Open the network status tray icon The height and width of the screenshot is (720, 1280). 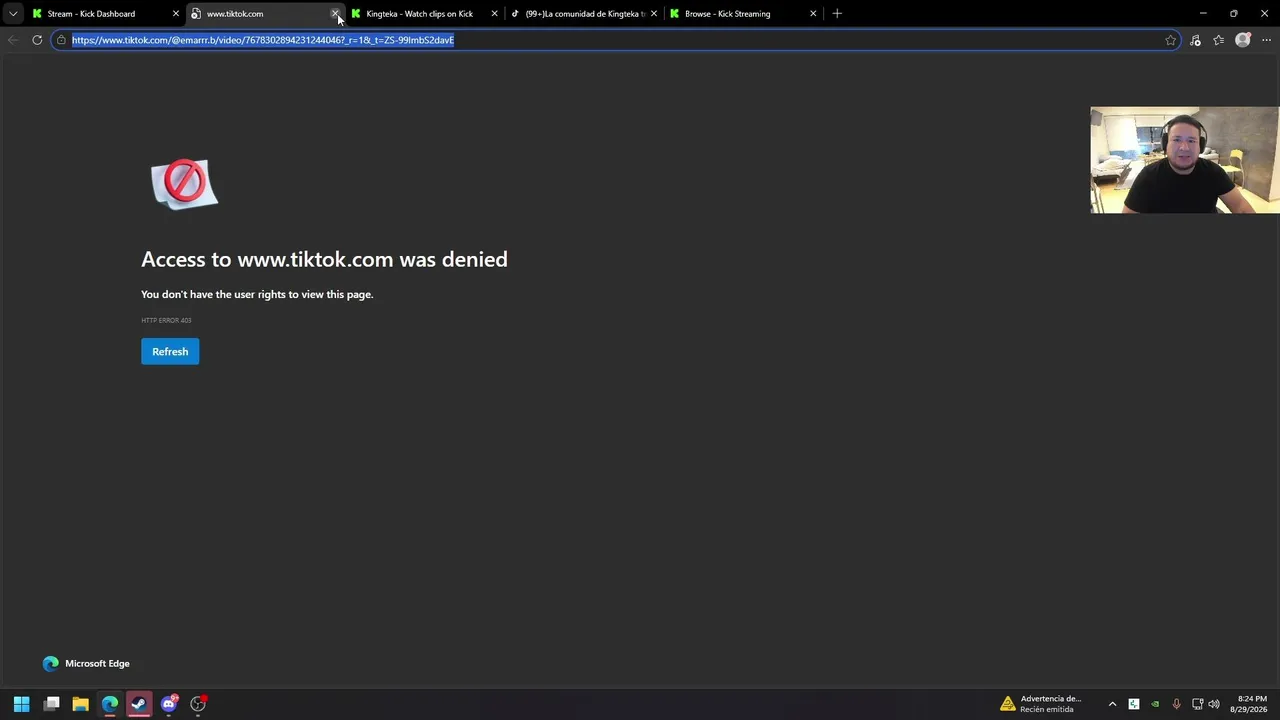pyautogui.click(x=1197, y=704)
